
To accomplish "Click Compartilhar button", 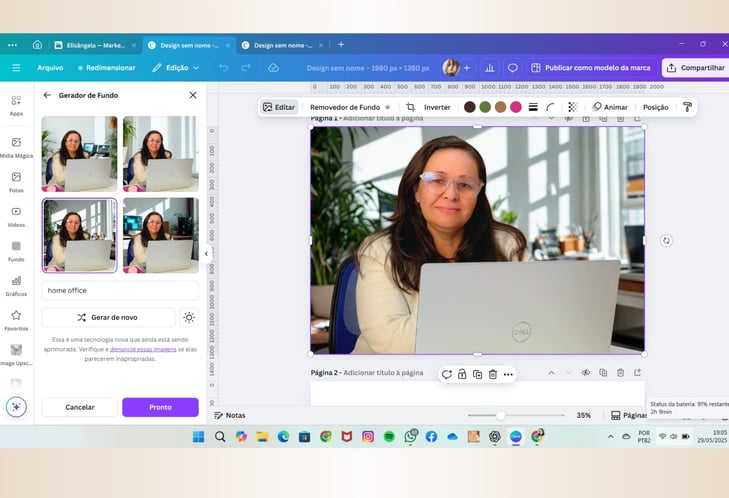I will point(696,68).
